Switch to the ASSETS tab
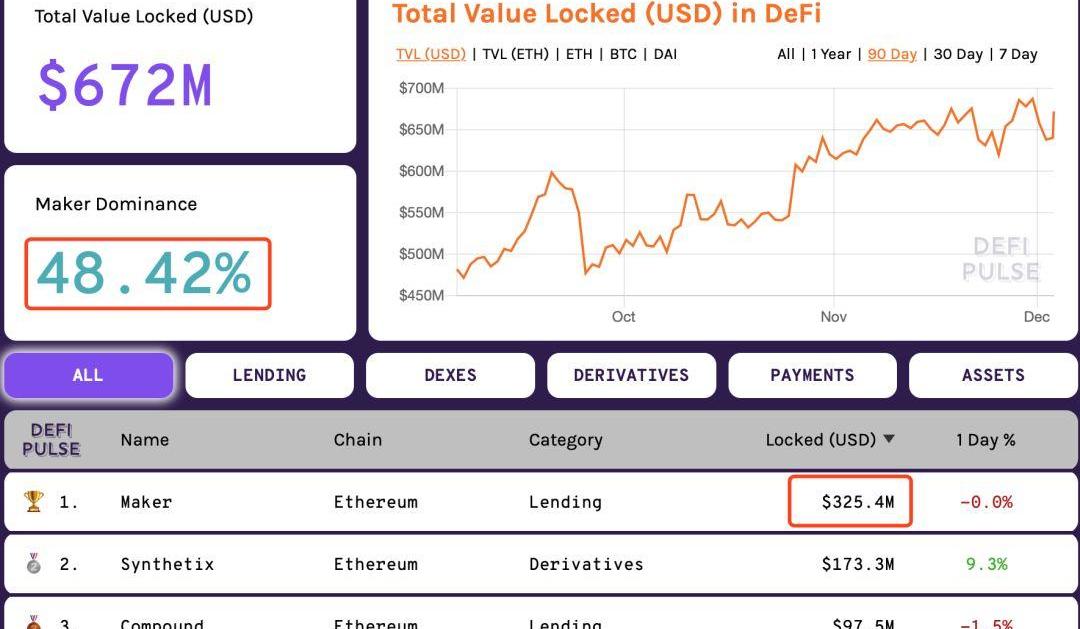 993,375
